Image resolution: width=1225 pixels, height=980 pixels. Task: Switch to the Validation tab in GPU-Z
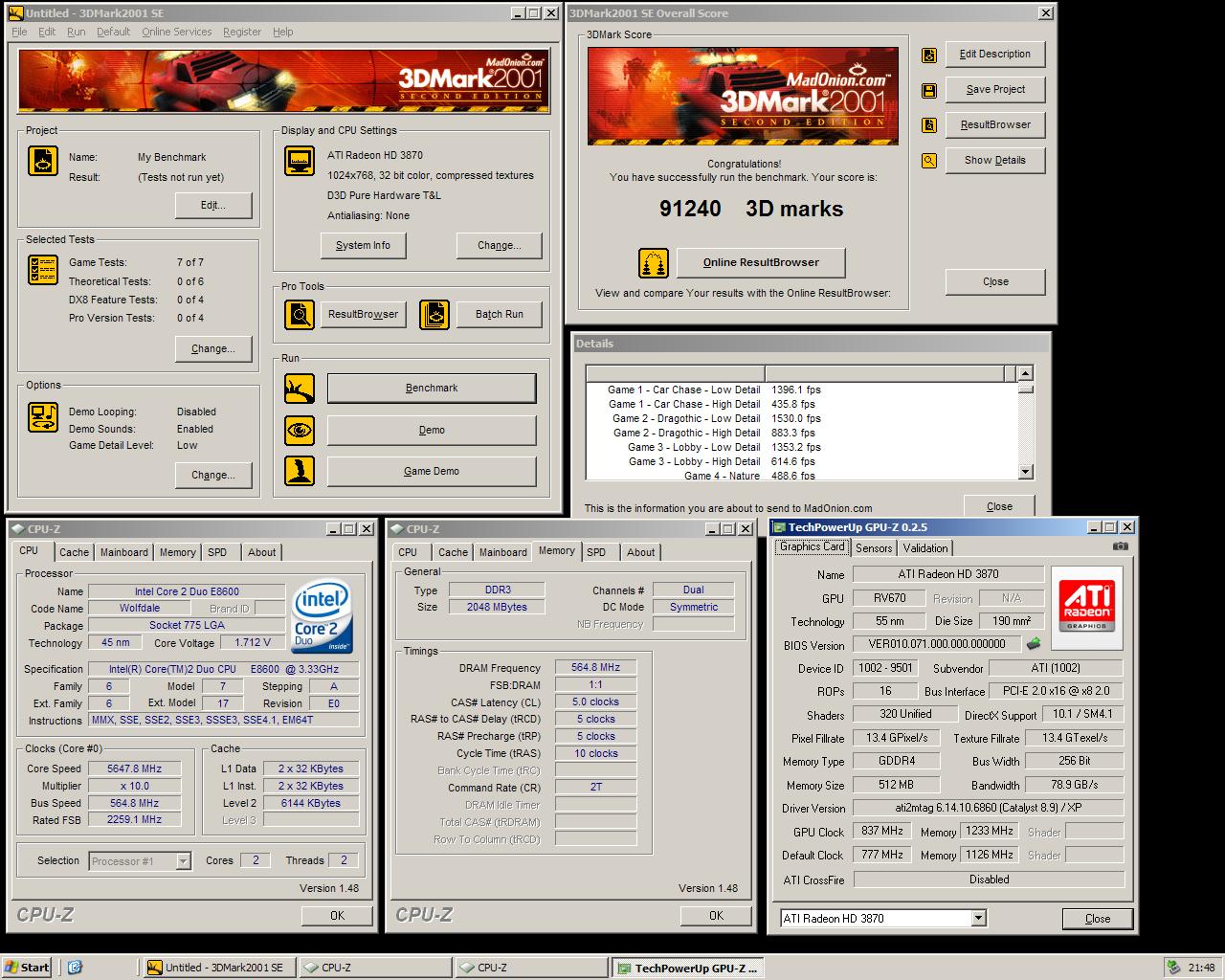tap(925, 548)
